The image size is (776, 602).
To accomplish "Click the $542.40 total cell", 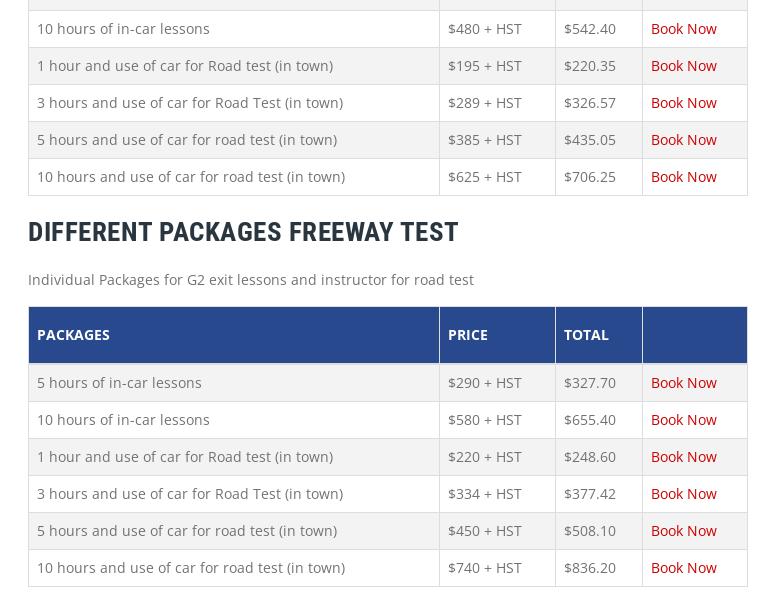I will click(x=590, y=29).
